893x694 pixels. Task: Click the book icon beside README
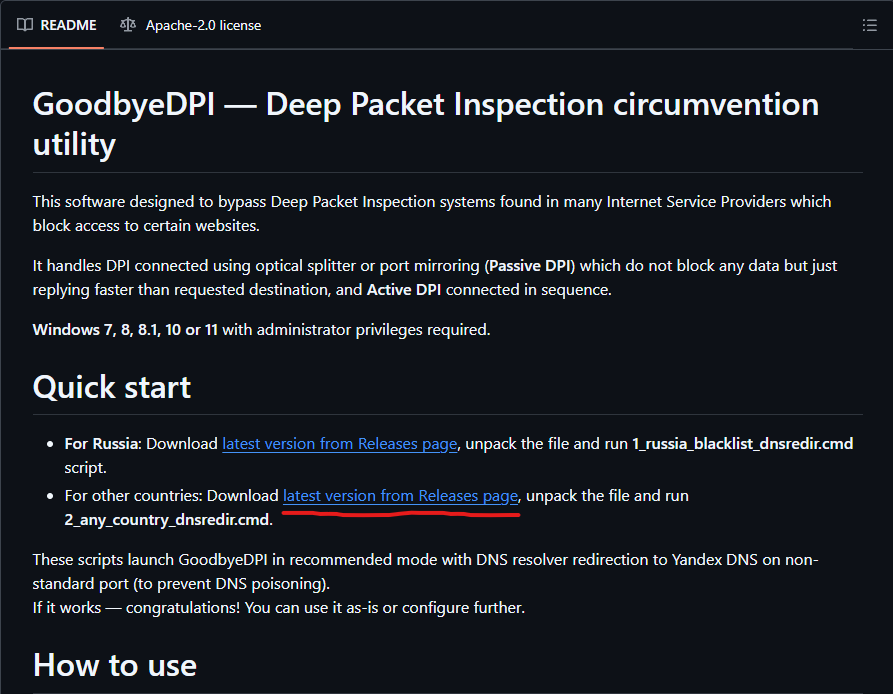click(x=25, y=25)
